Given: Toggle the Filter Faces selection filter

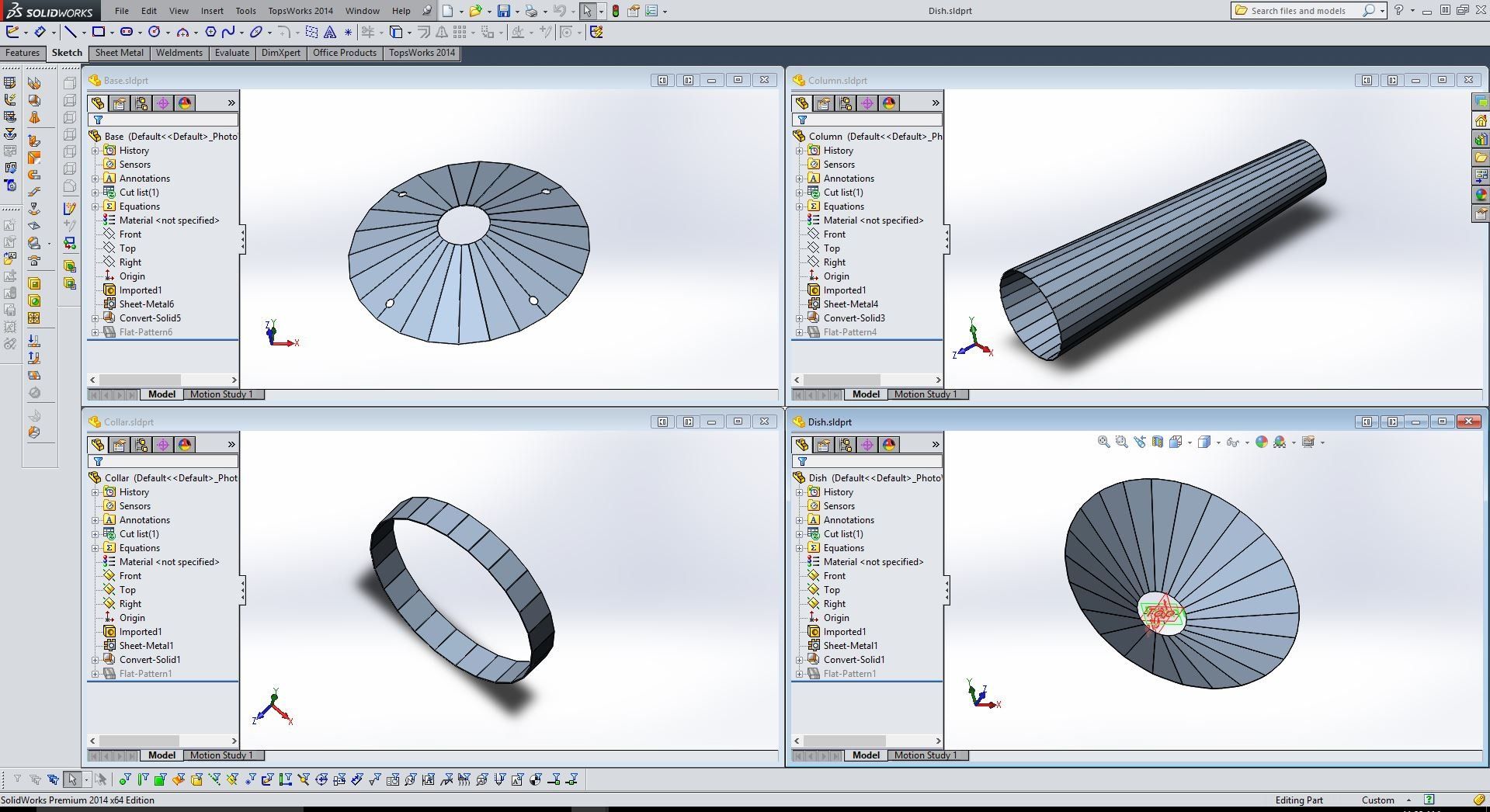Looking at the screenshot, I should (160, 779).
